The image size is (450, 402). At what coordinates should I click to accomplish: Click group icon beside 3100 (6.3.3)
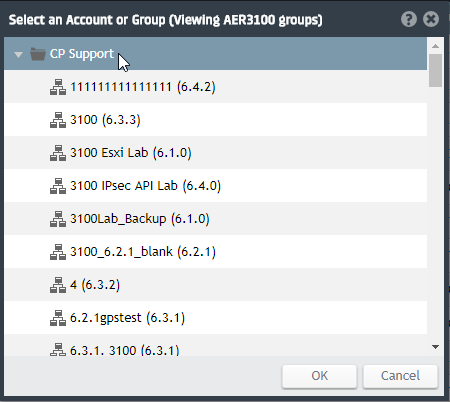[x=58, y=120]
